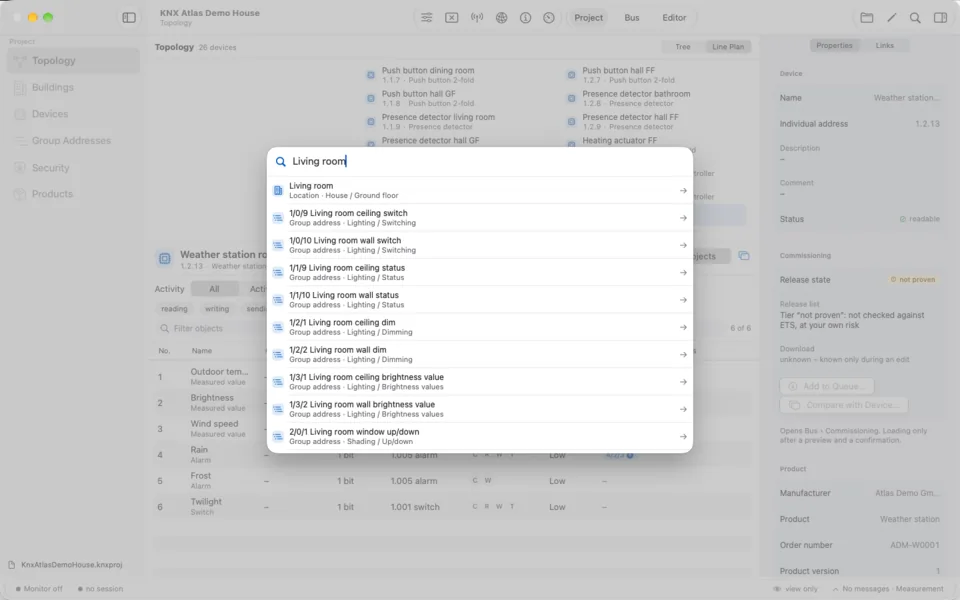This screenshot has width=960, height=600.
Task: Click arrow for 1/0/10 wall switch result
Action: point(683,246)
